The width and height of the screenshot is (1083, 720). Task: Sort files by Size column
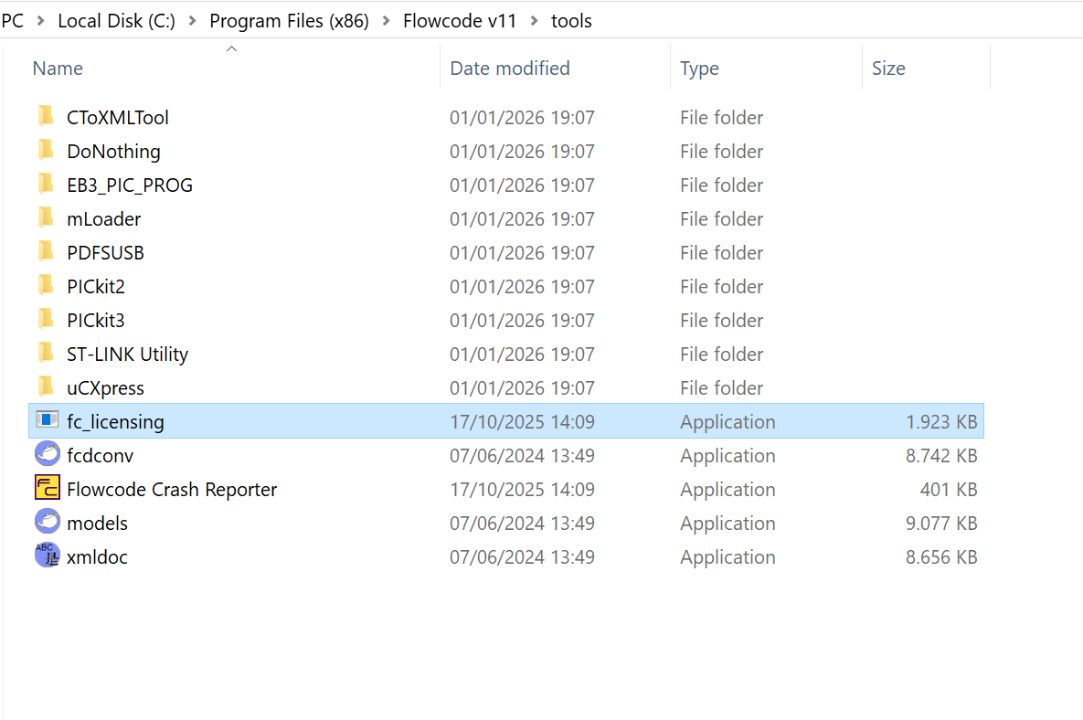pos(888,68)
